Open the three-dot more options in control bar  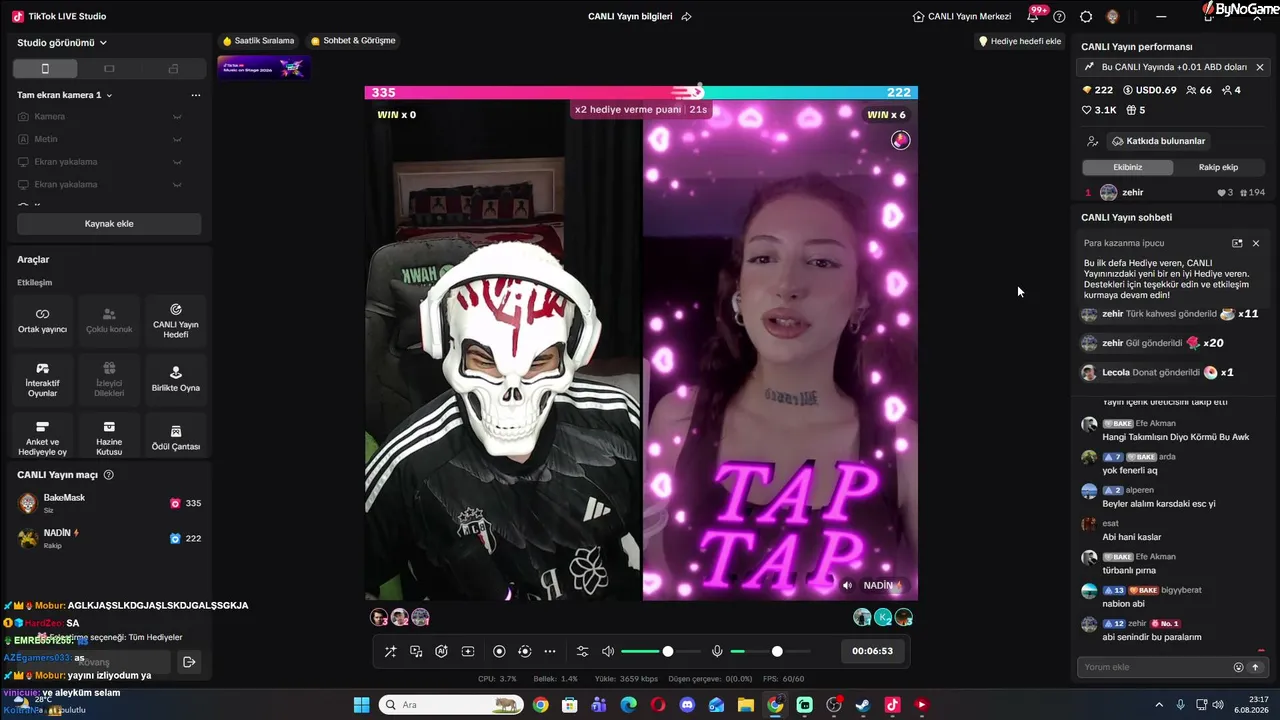click(550, 651)
